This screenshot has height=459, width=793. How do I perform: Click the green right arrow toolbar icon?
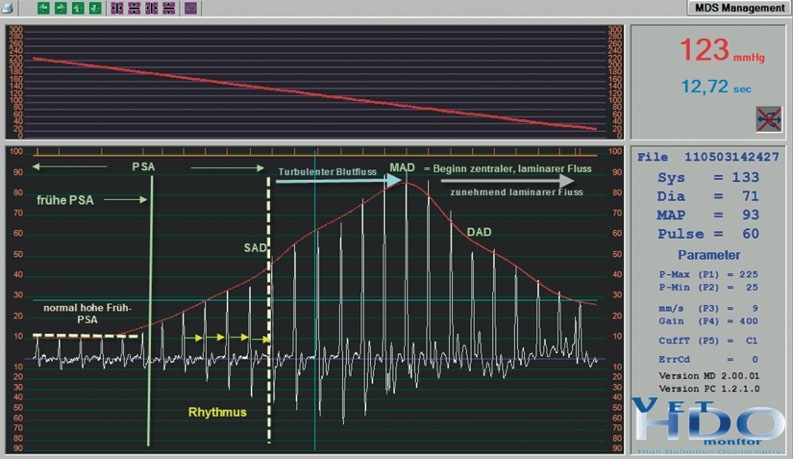[x=61, y=7]
